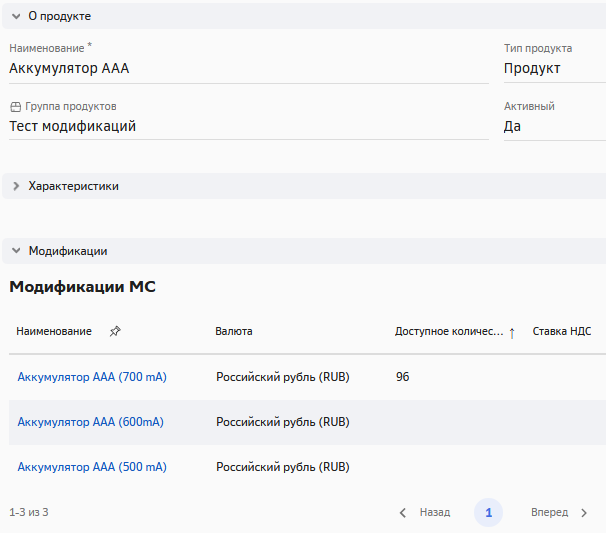Click the Группа продуктов label icon

tap(15, 107)
